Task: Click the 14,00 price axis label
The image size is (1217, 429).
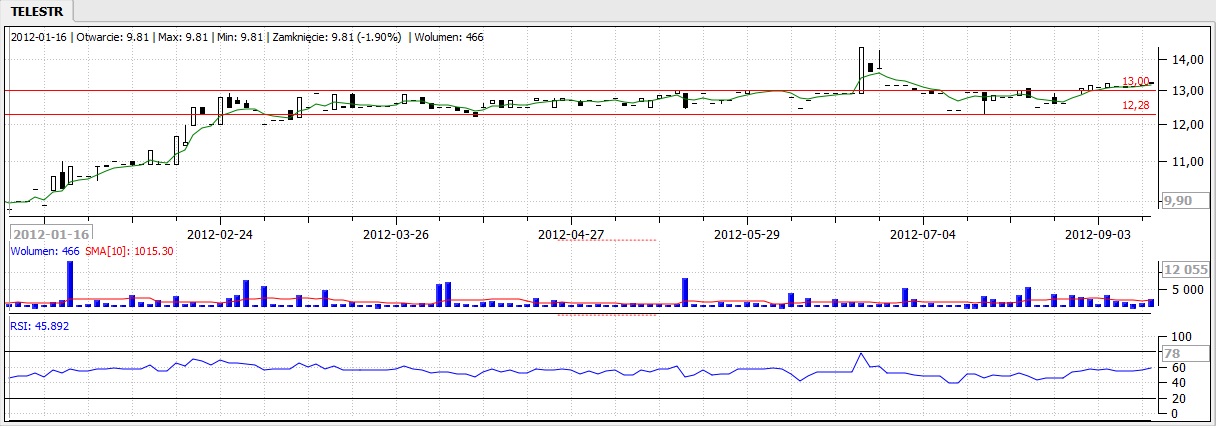Action: point(1187,60)
